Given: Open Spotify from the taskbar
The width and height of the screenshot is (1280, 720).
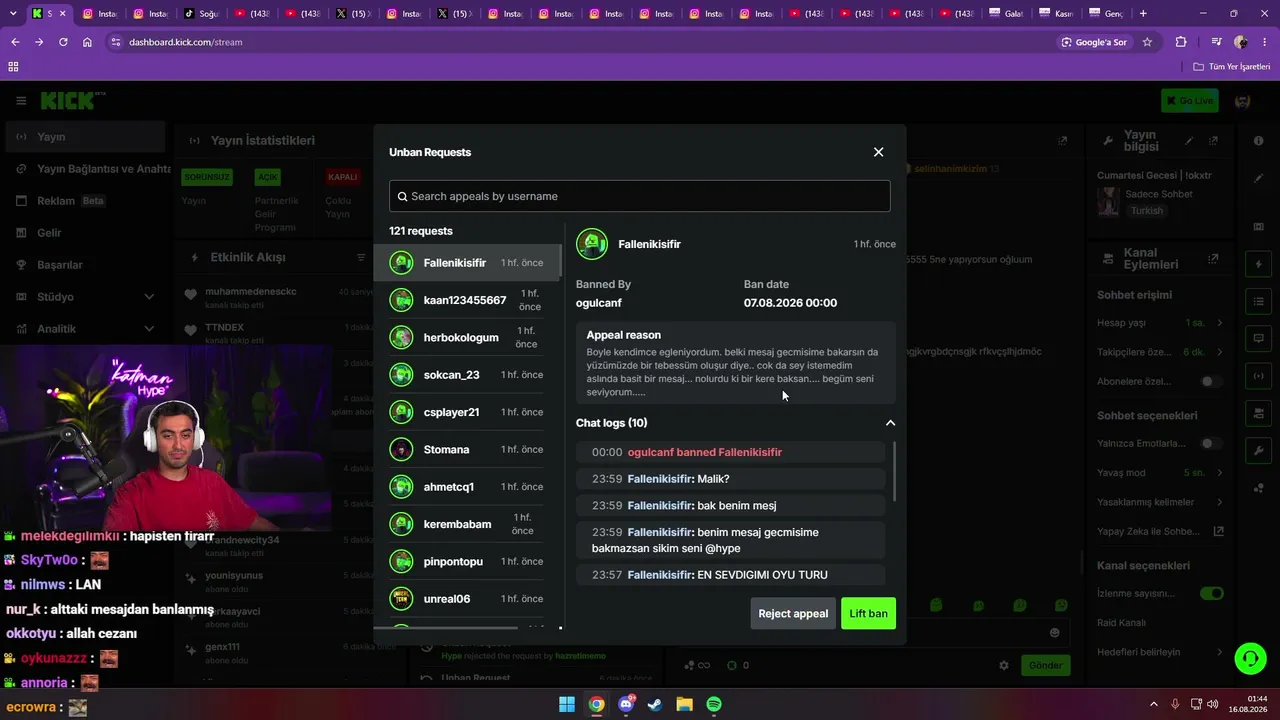Looking at the screenshot, I should (x=714, y=704).
